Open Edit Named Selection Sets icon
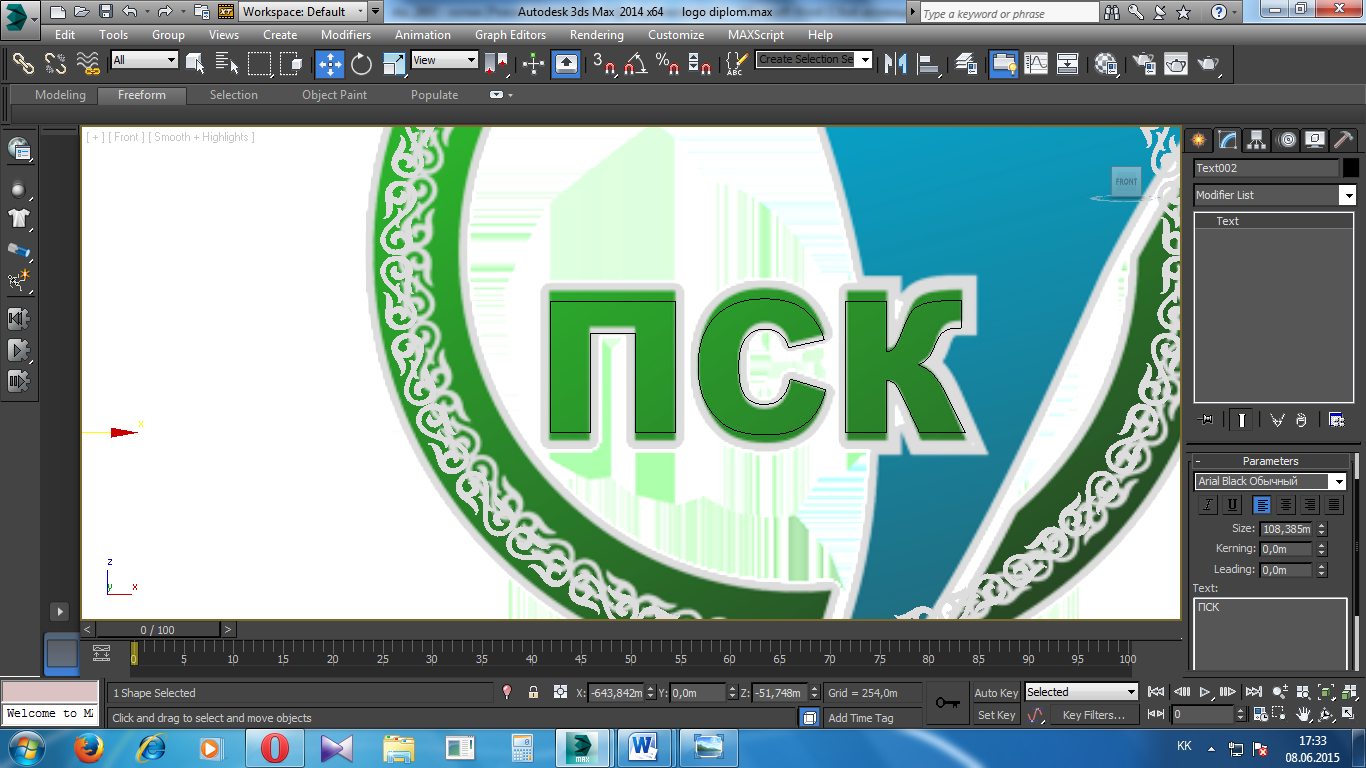Screen dimensions: 1366x768 coord(737,64)
